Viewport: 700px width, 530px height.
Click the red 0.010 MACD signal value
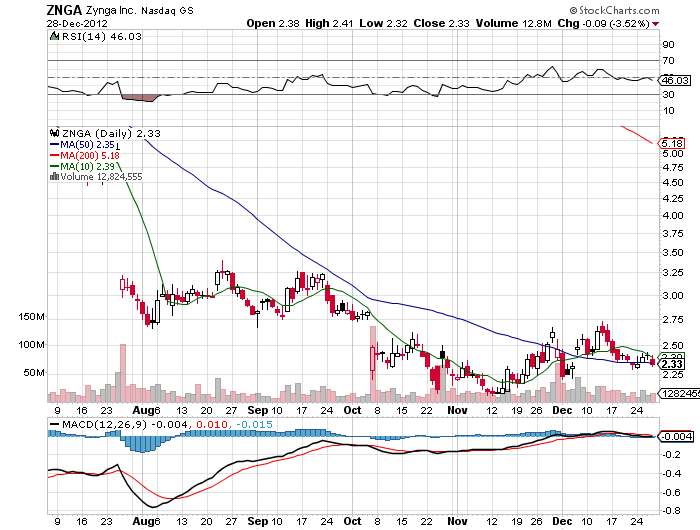click(x=212, y=424)
